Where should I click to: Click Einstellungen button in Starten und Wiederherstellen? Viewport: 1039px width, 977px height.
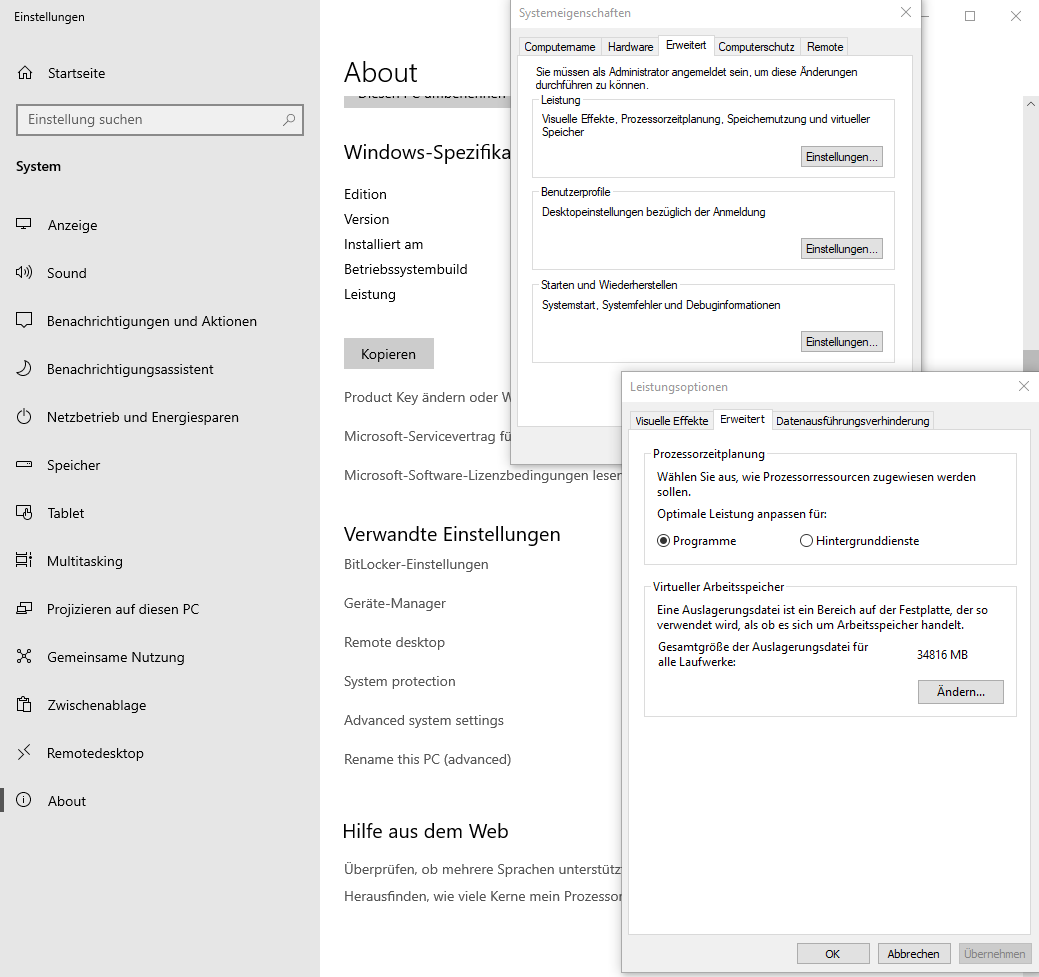[x=842, y=341]
